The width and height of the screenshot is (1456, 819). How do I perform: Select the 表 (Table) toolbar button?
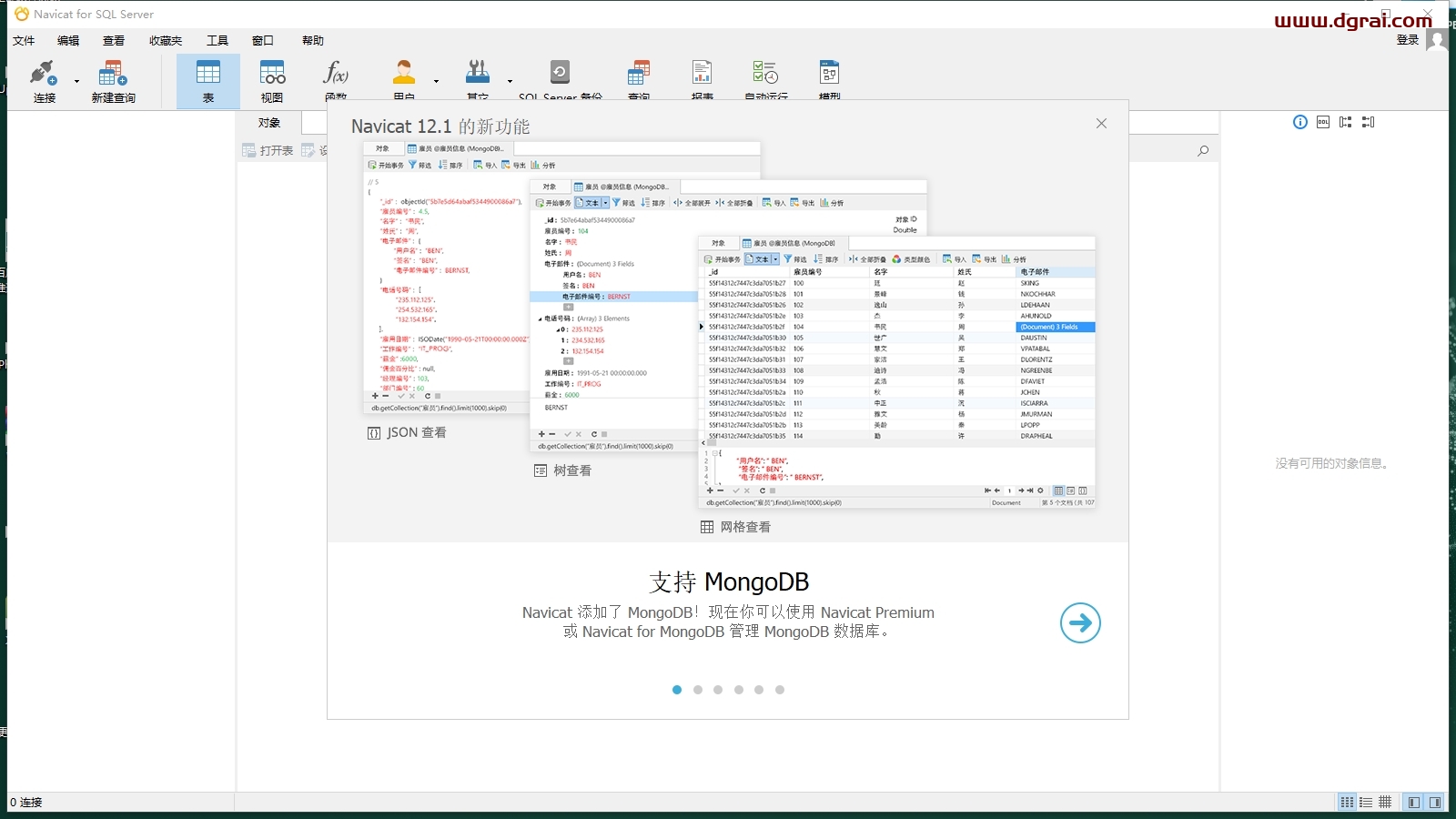pos(208,81)
